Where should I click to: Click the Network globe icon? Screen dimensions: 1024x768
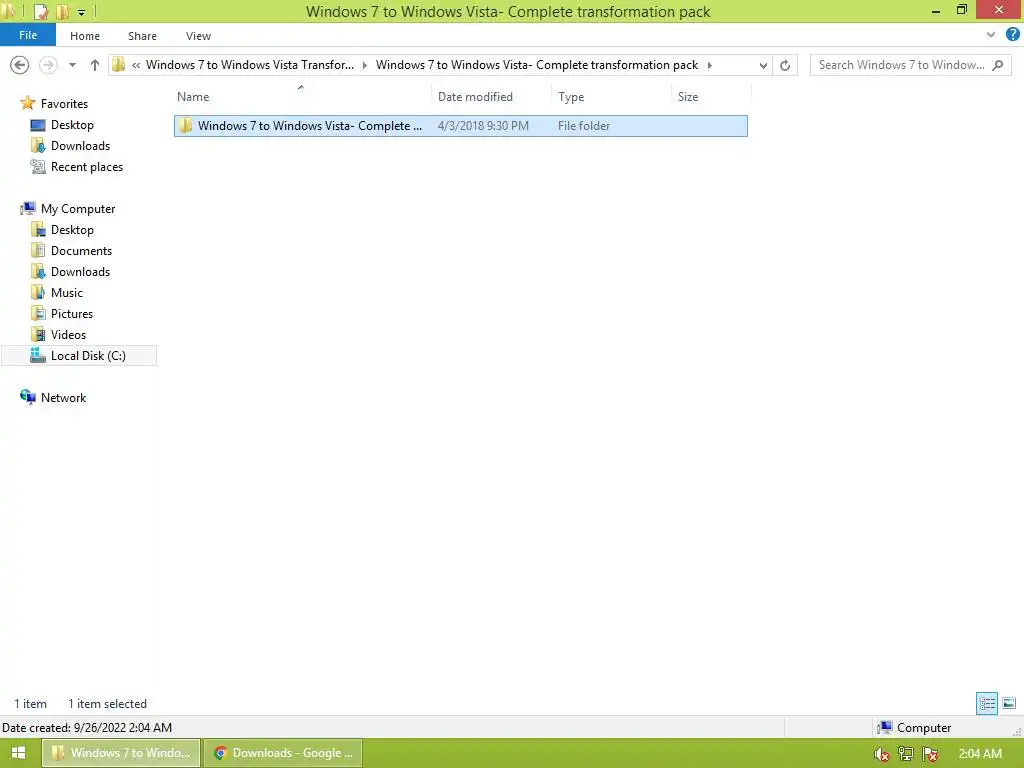point(27,397)
